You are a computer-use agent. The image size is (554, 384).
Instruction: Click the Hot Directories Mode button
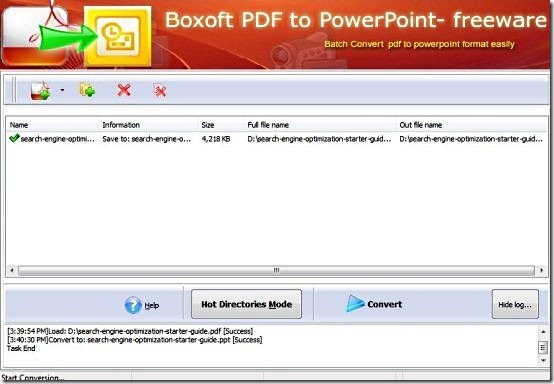pos(246,304)
